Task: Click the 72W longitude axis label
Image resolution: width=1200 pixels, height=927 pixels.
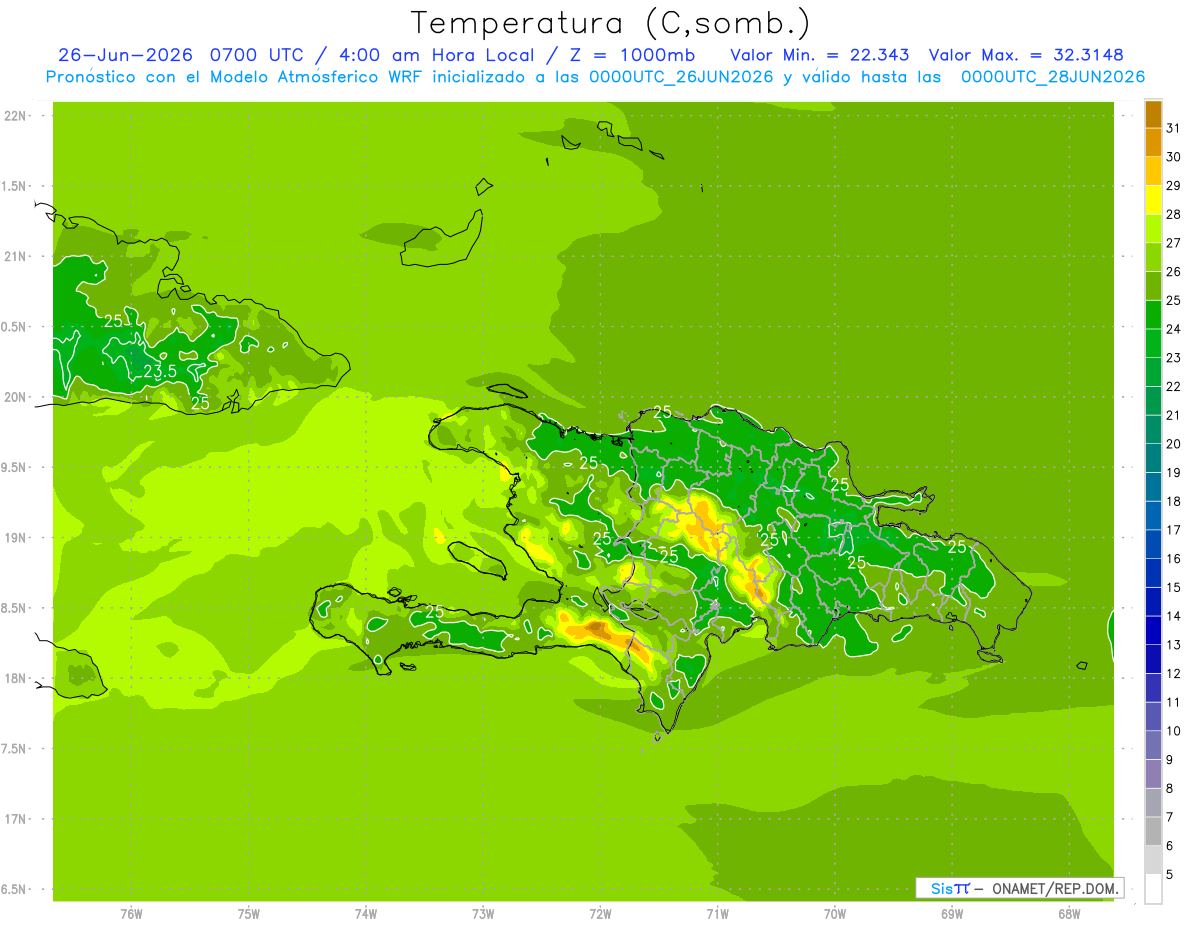Action: [600, 913]
